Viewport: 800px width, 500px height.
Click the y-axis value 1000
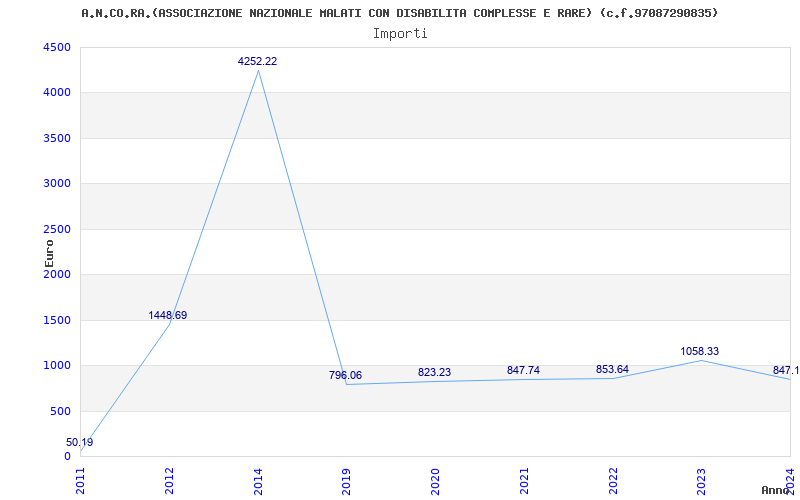point(57,366)
